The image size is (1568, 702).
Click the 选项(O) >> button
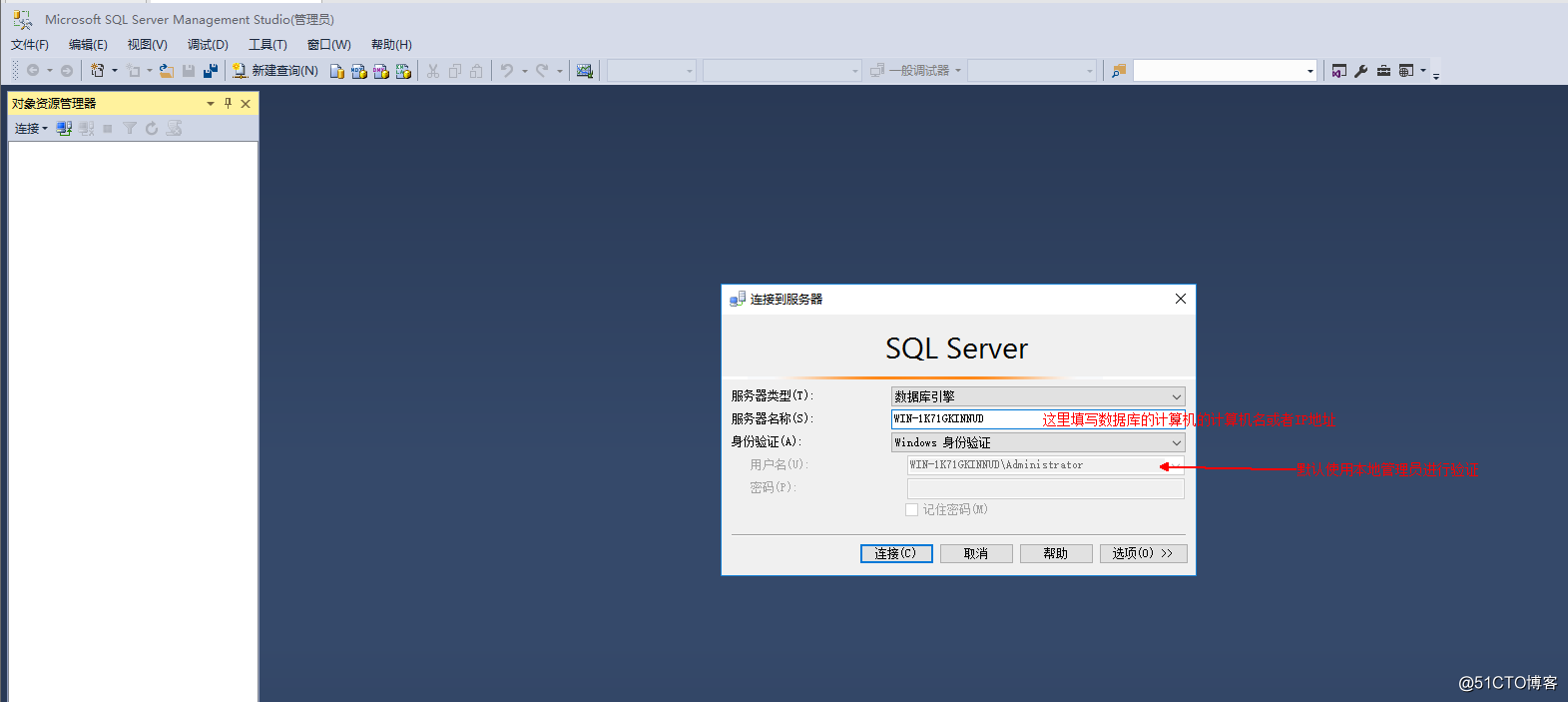(x=1143, y=553)
